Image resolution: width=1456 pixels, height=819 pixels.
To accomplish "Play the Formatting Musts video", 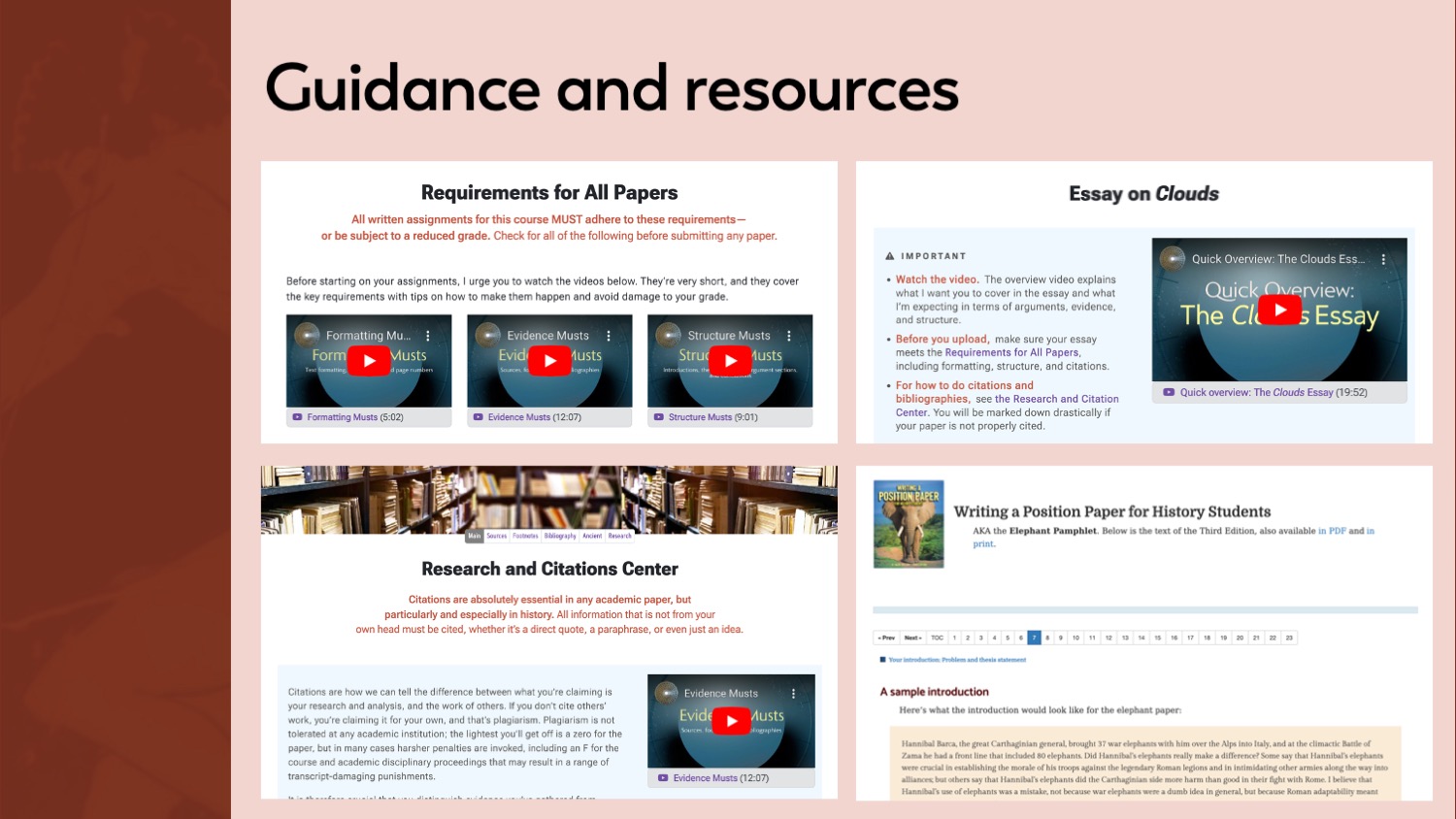I will pos(369,360).
